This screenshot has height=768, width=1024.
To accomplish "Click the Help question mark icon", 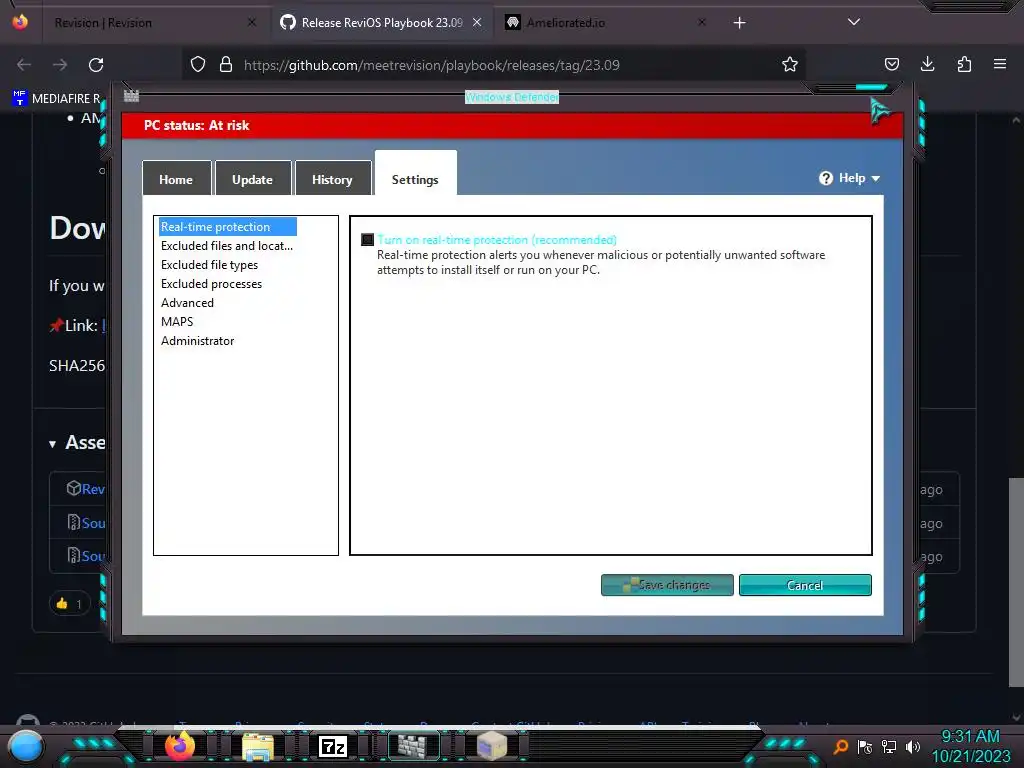I will coord(826,178).
